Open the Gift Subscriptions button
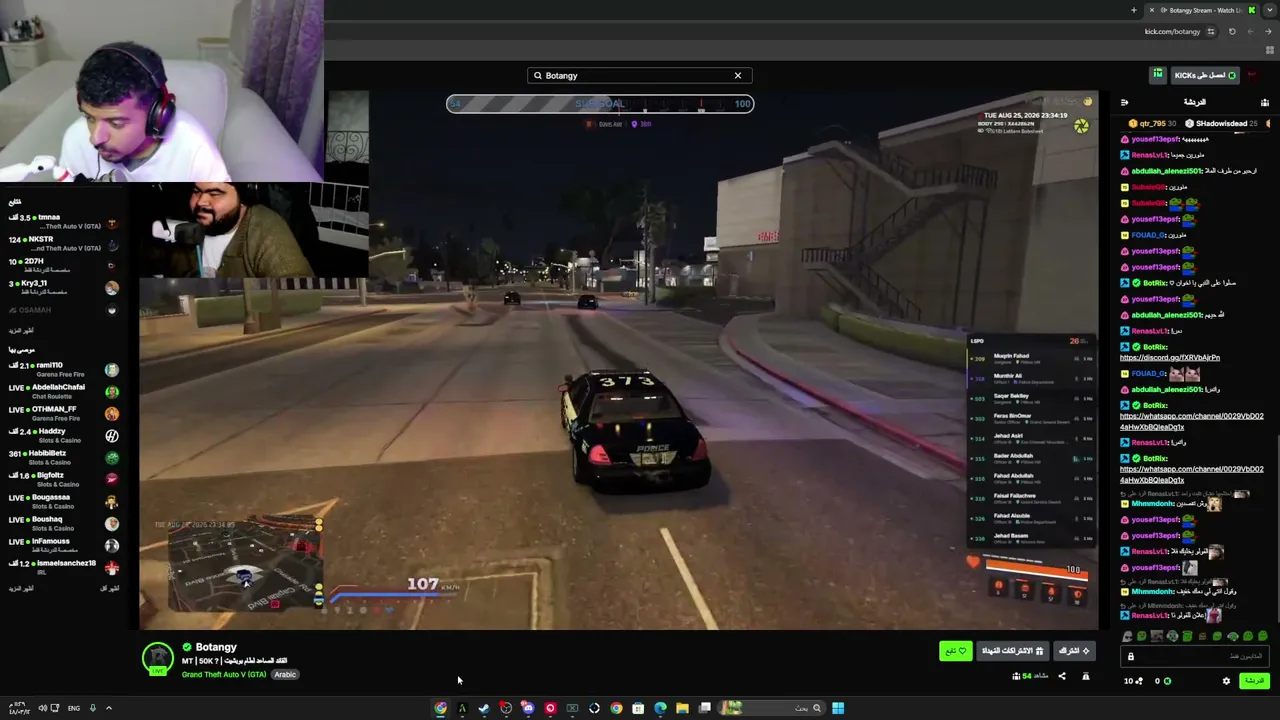 (1012, 651)
